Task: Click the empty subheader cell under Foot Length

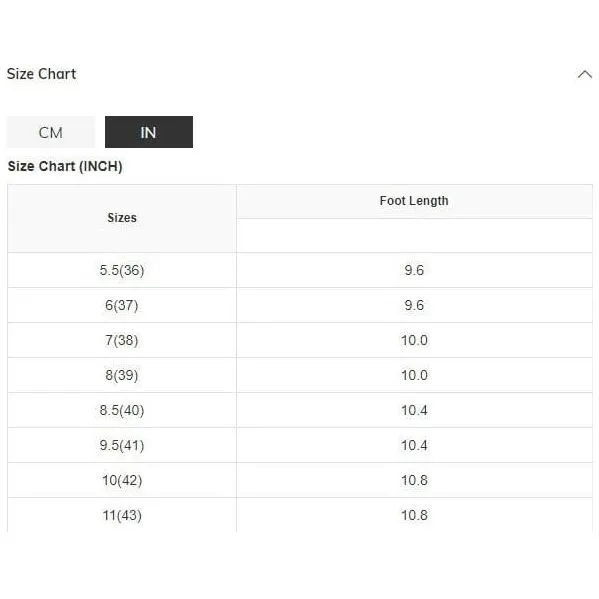Action: [414, 236]
